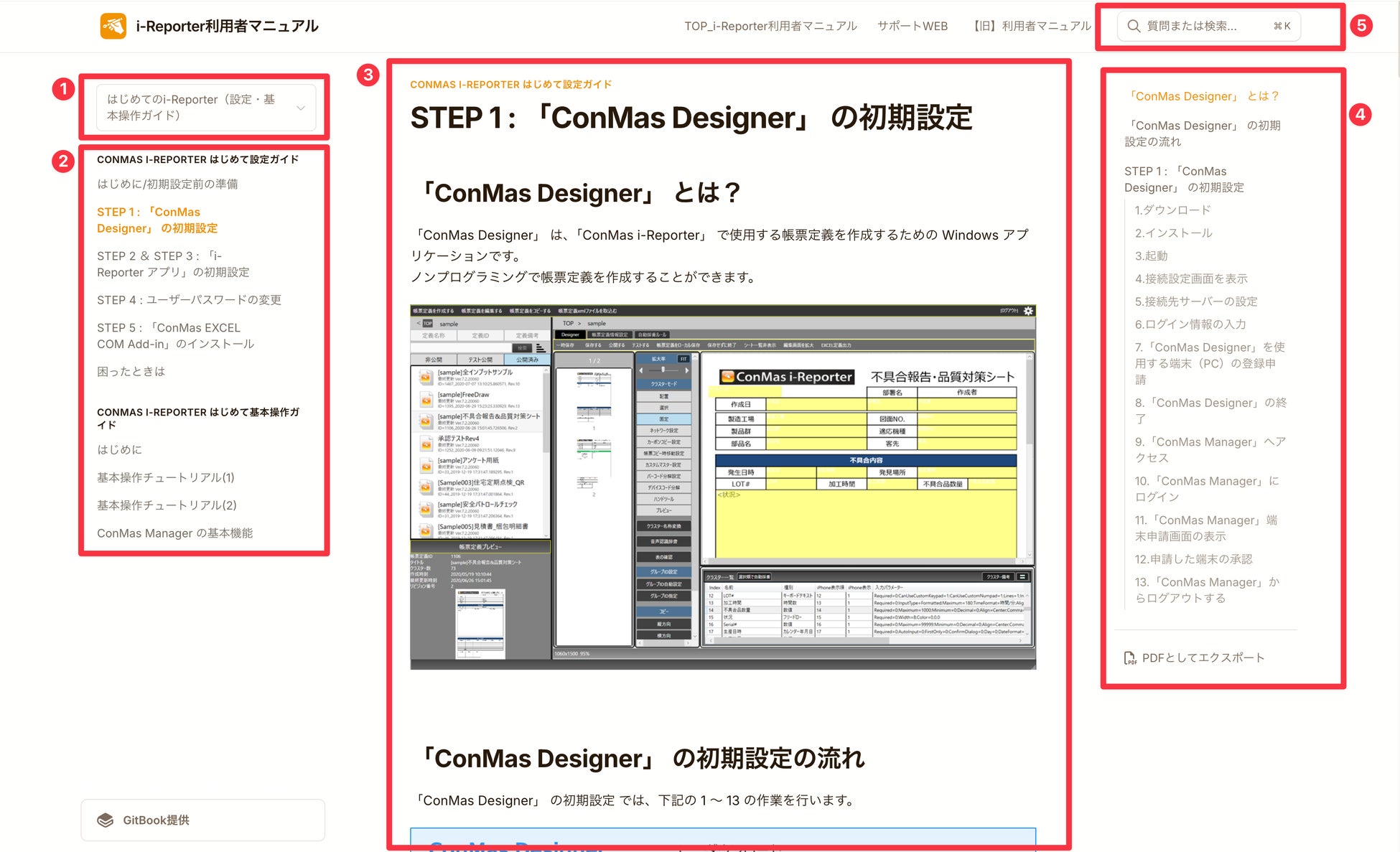Click the gear icon in Designer screenshot
Screen dimensions: 1400x852
[x=1028, y=311]
